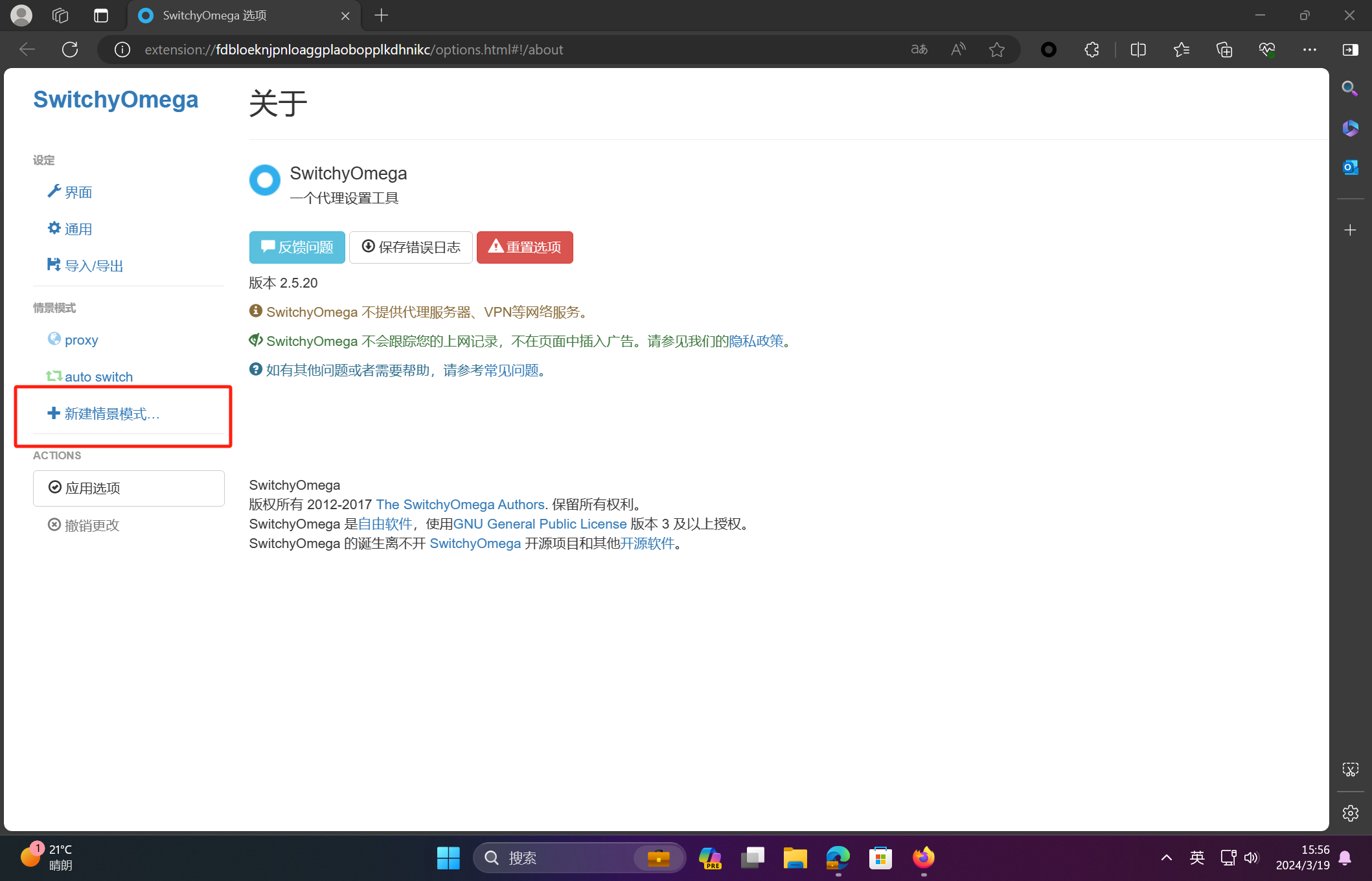This screenshot has width=1372, height=881.
Task: Open the proxy profile with globe icon
Action: tap(80, 339)
